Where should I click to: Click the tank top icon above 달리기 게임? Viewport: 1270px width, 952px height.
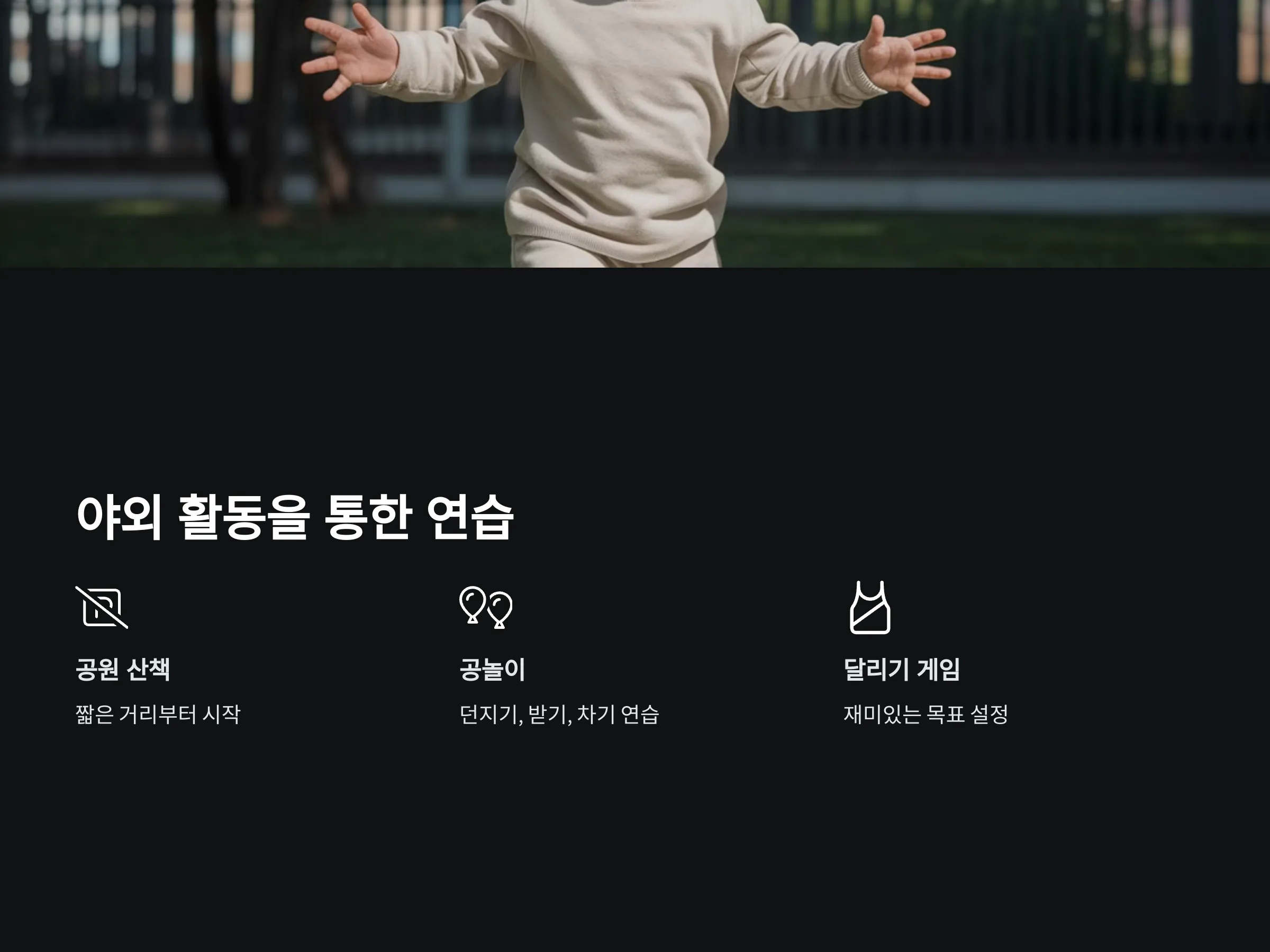(870, 607)
